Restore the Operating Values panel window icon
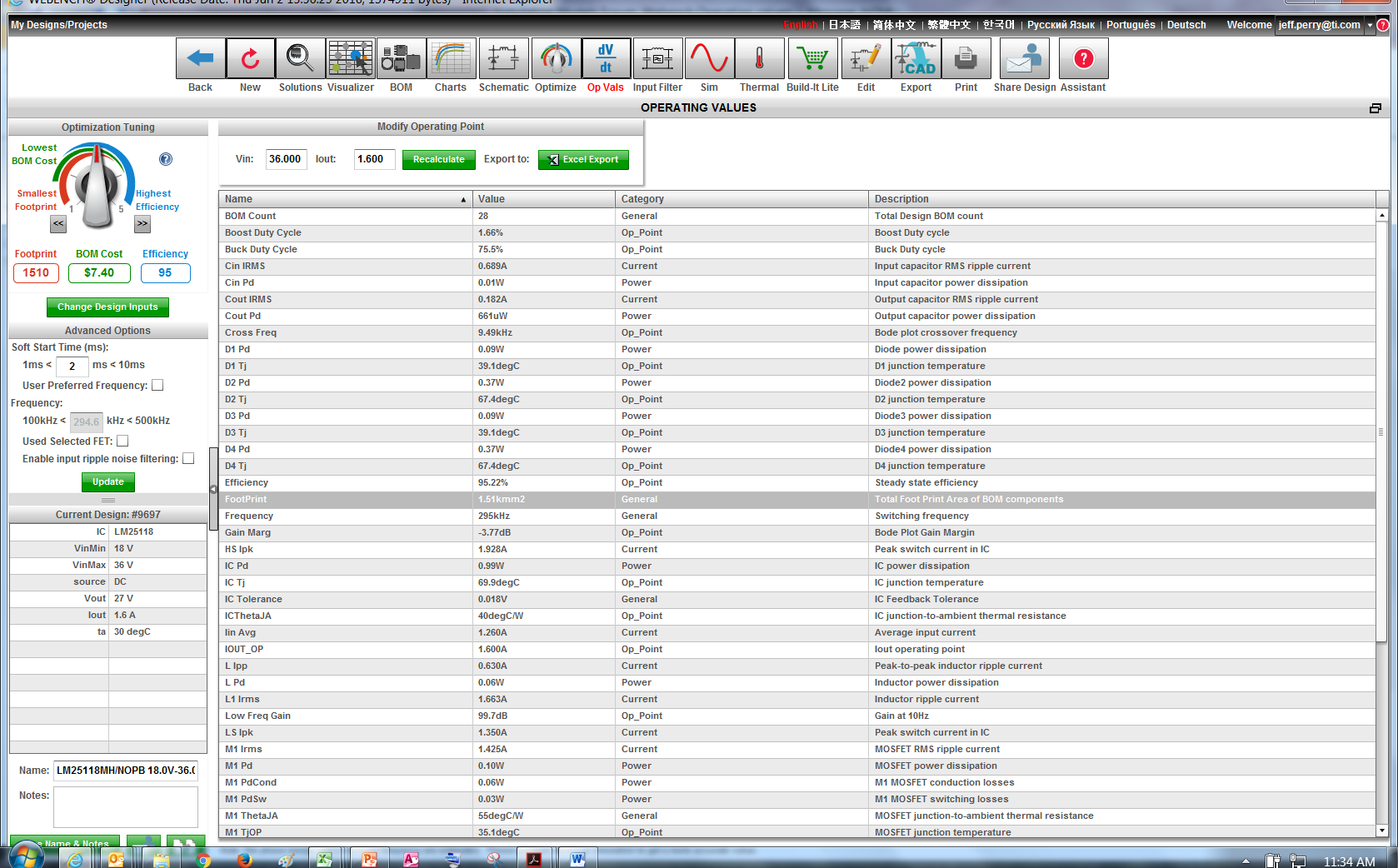Viewport: 1398px width, 868px height. pos(1375,108)
